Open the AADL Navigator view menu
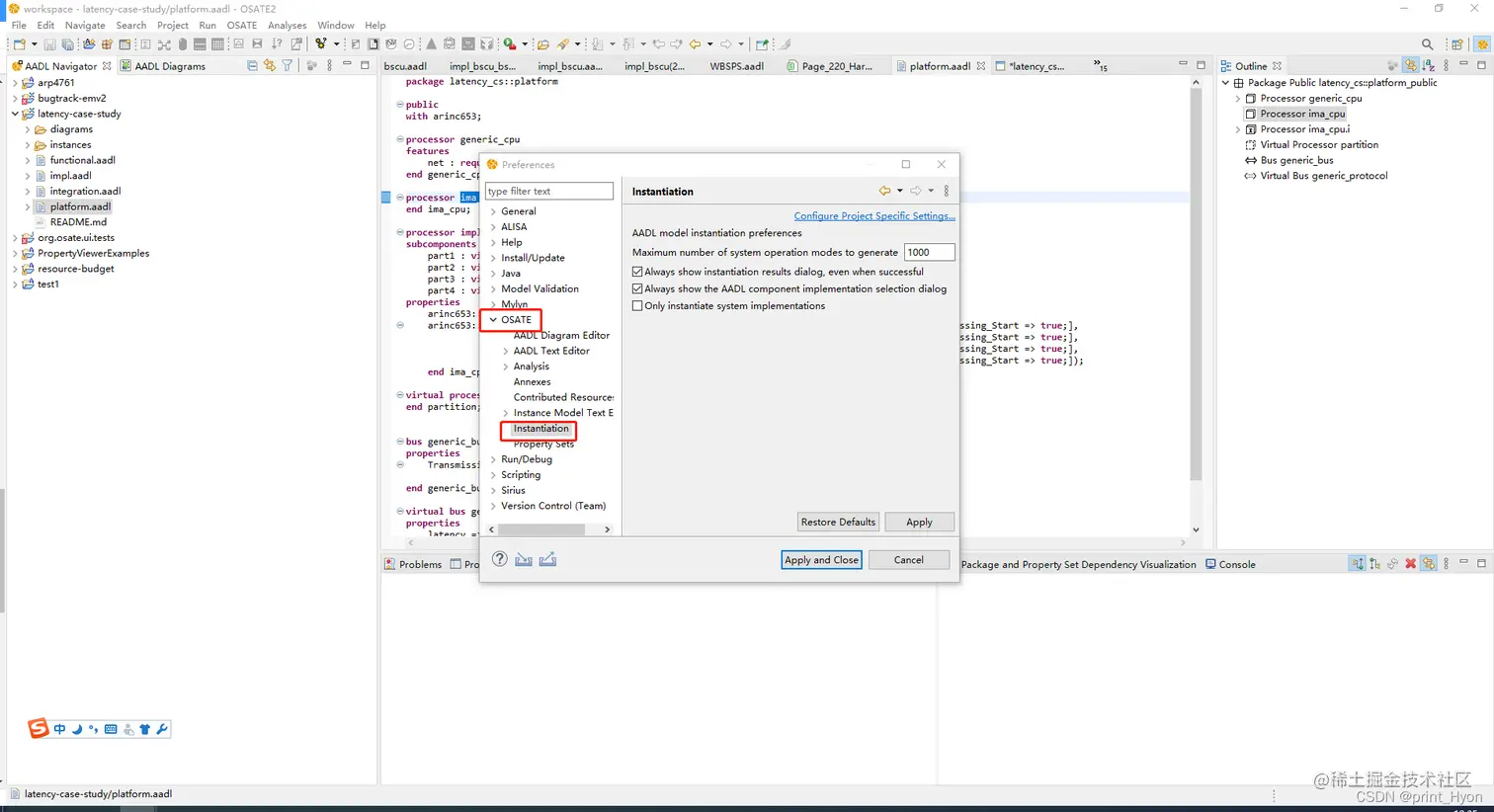 click(329, 66)
